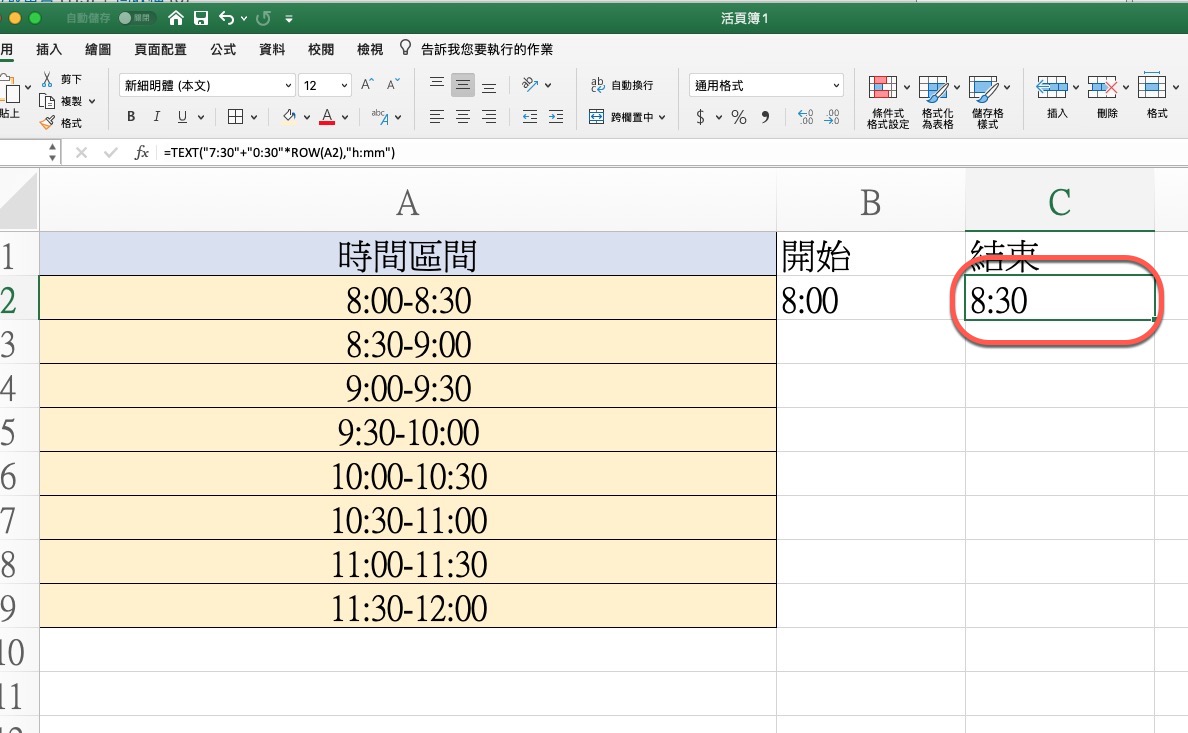This screenshot has width=1188, height=733.
Task: Click the 插入 cells button
Action: click(x=1056, y=97)
